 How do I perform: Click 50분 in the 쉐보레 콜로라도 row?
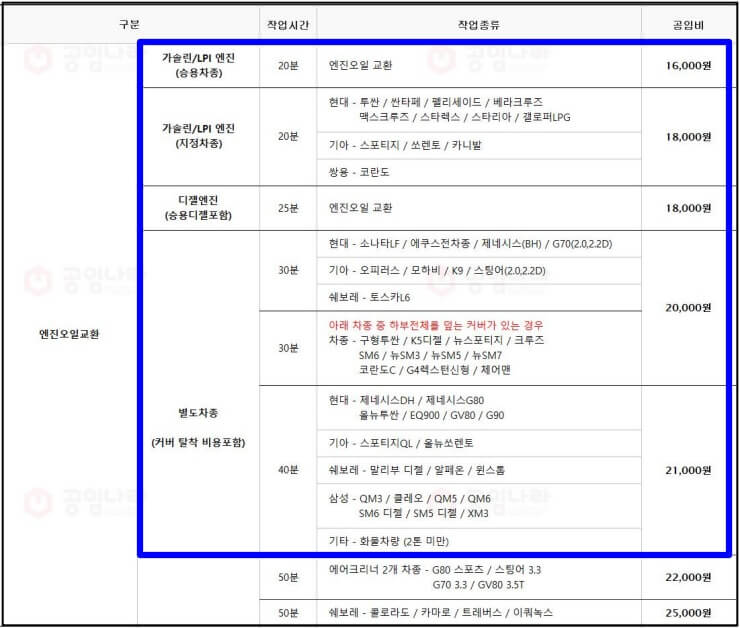(x=288, y=613)
